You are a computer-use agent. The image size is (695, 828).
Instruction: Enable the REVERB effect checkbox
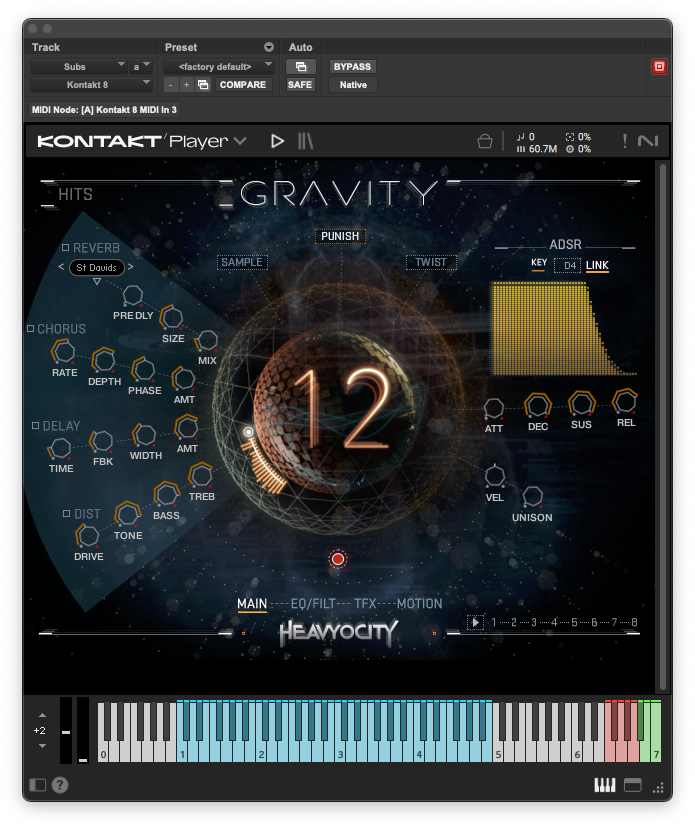(66, 247)
